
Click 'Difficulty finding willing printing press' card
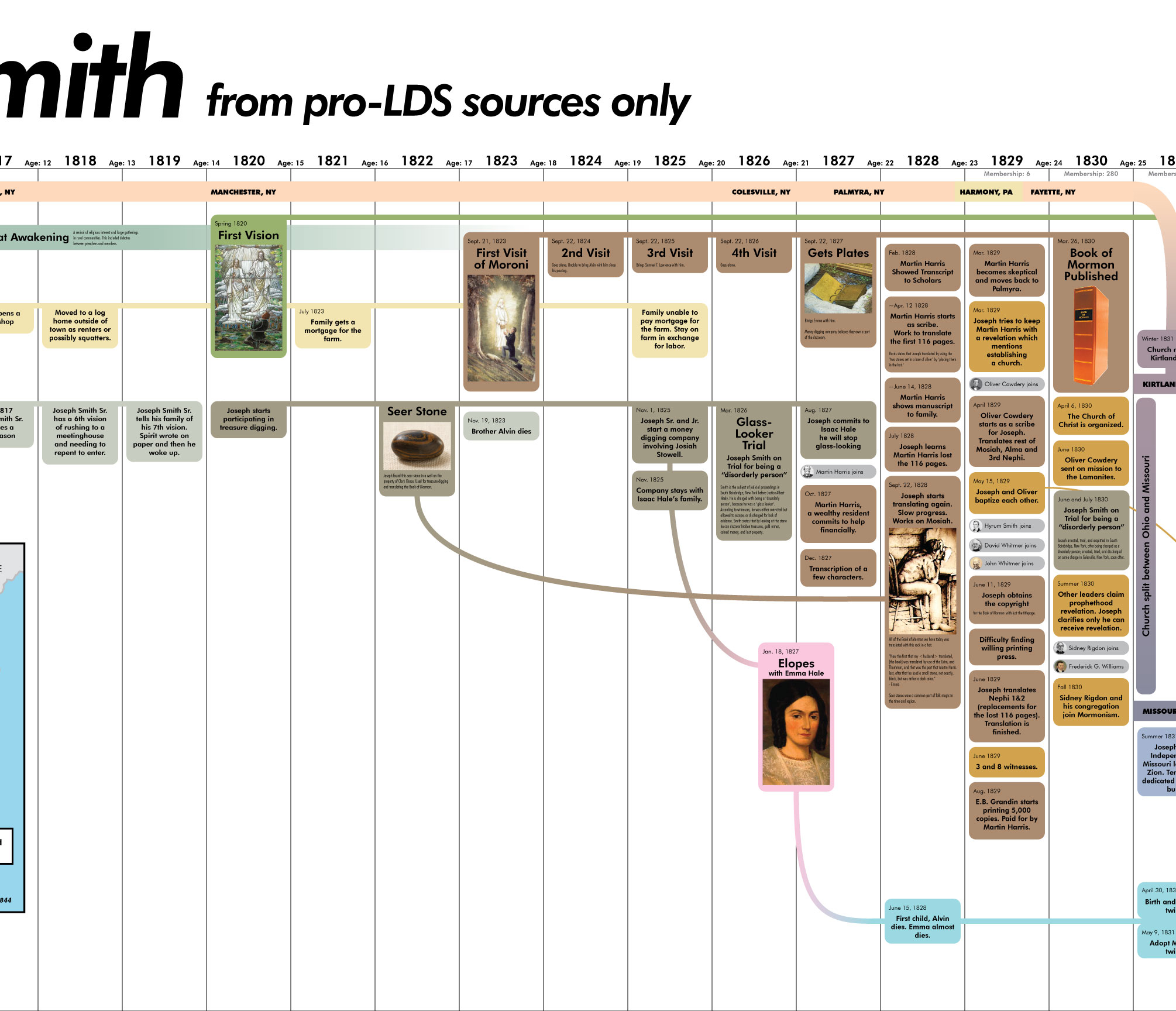[x=1007, y=648]
